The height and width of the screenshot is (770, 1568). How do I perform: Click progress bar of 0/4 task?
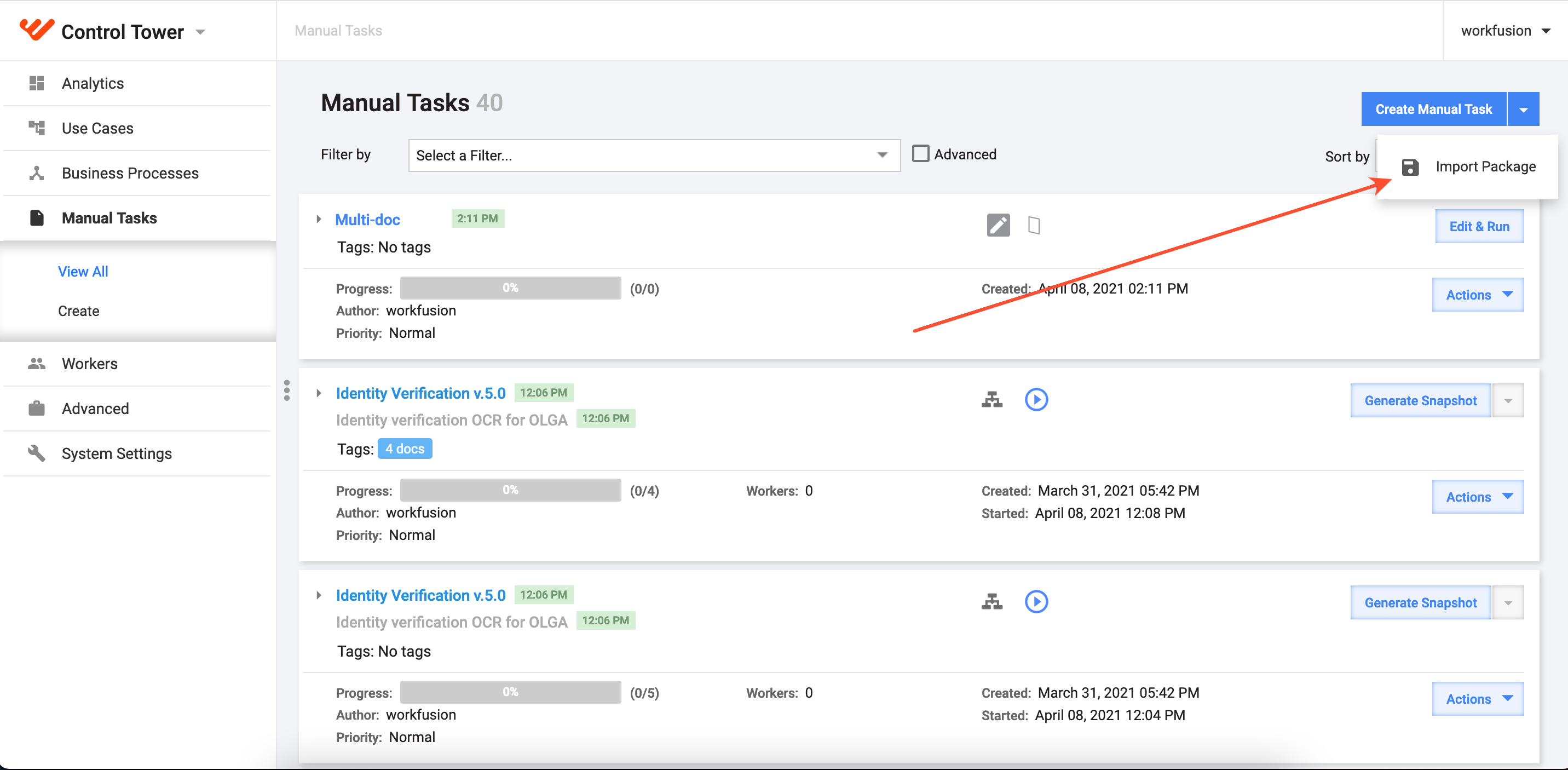pos(511,490)
